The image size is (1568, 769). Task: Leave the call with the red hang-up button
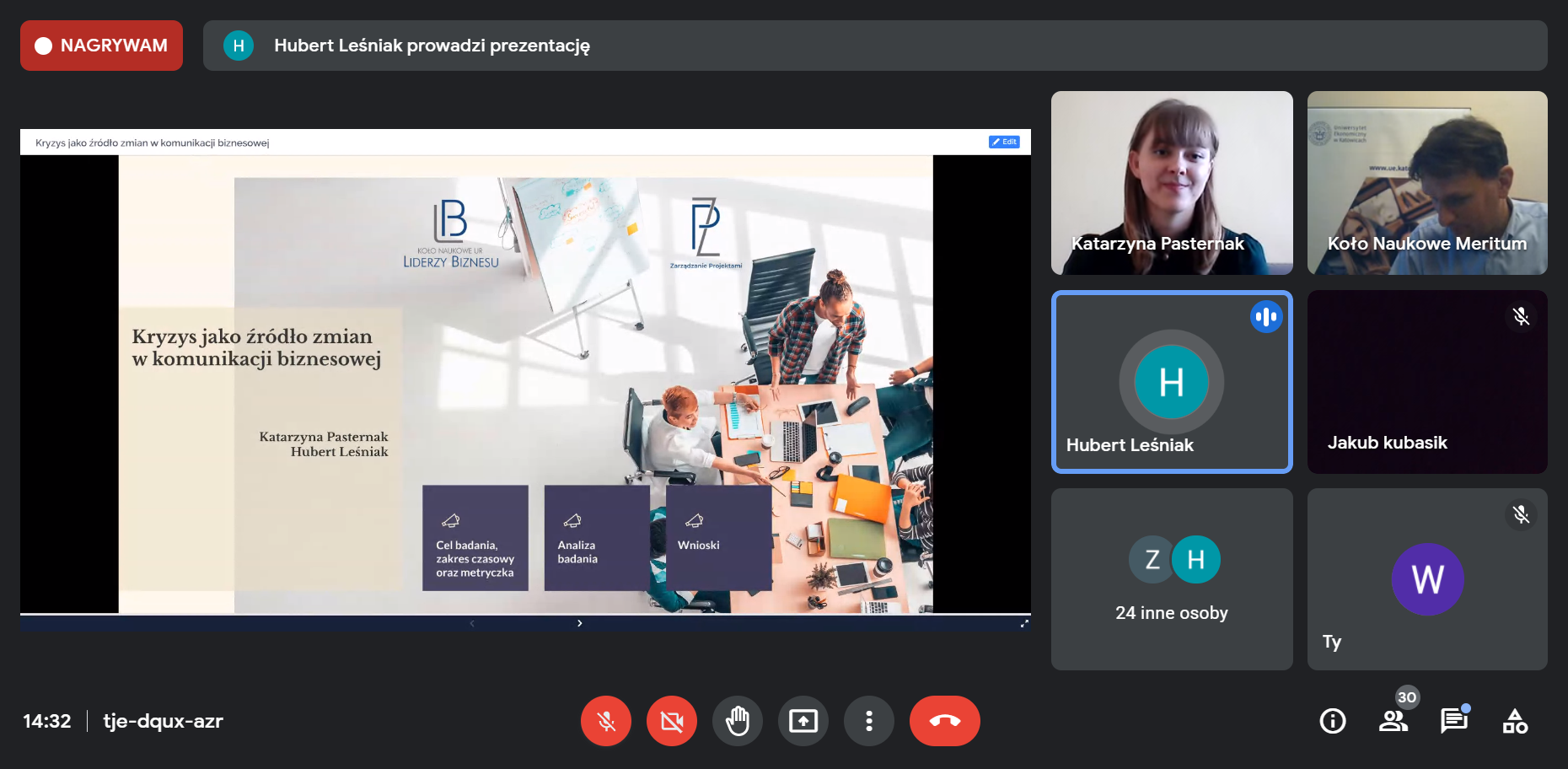[x=944, y=721]
